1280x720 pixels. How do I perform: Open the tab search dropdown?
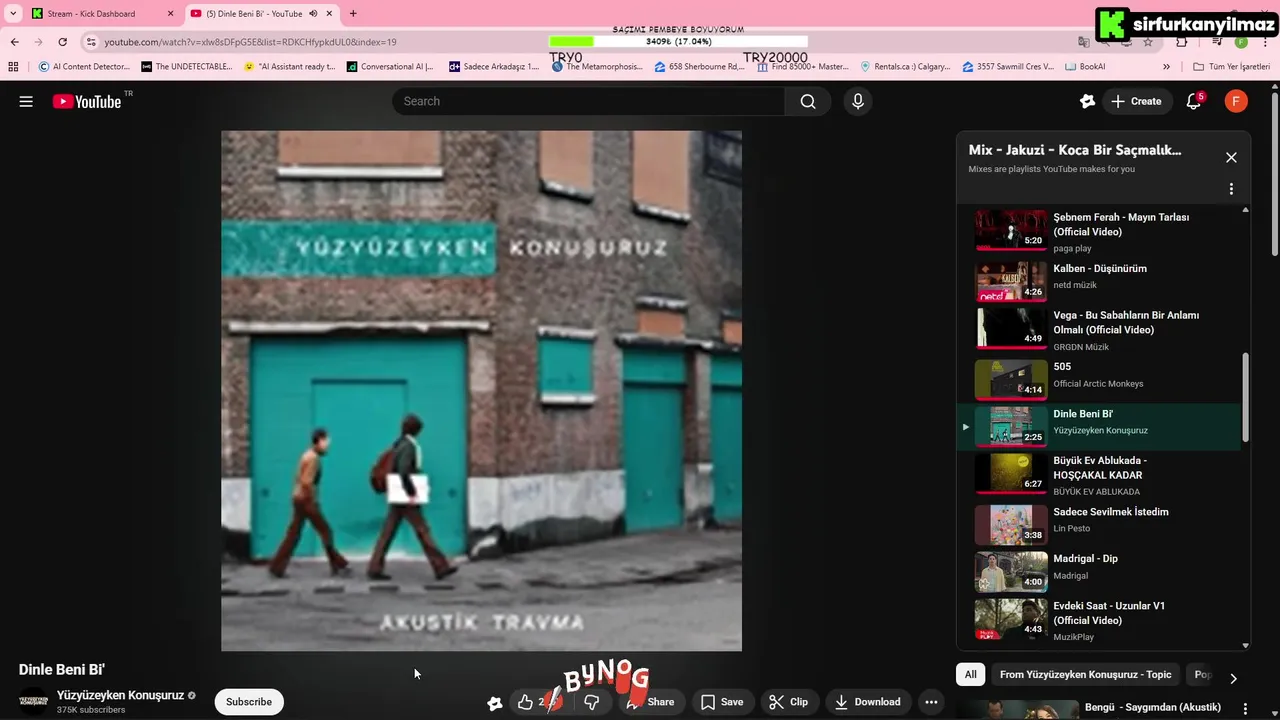click(13, 14)
